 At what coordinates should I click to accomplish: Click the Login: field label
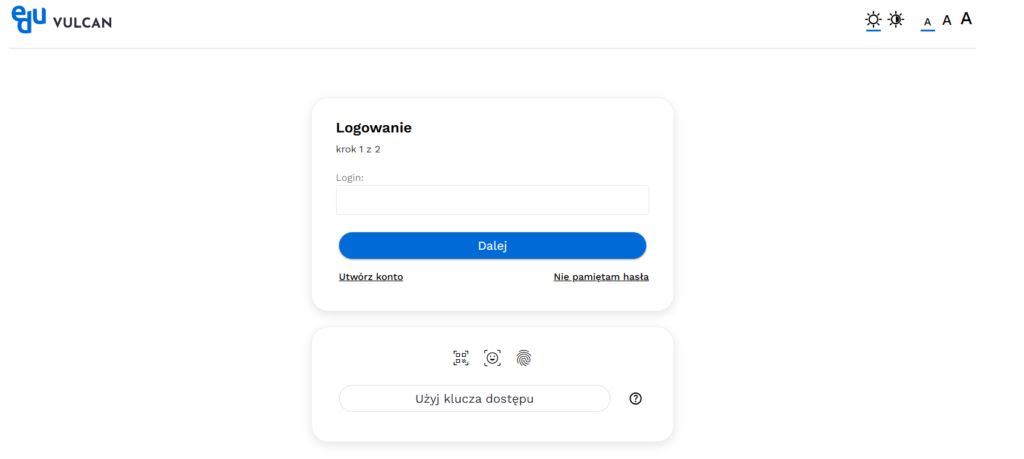(350, 177)
